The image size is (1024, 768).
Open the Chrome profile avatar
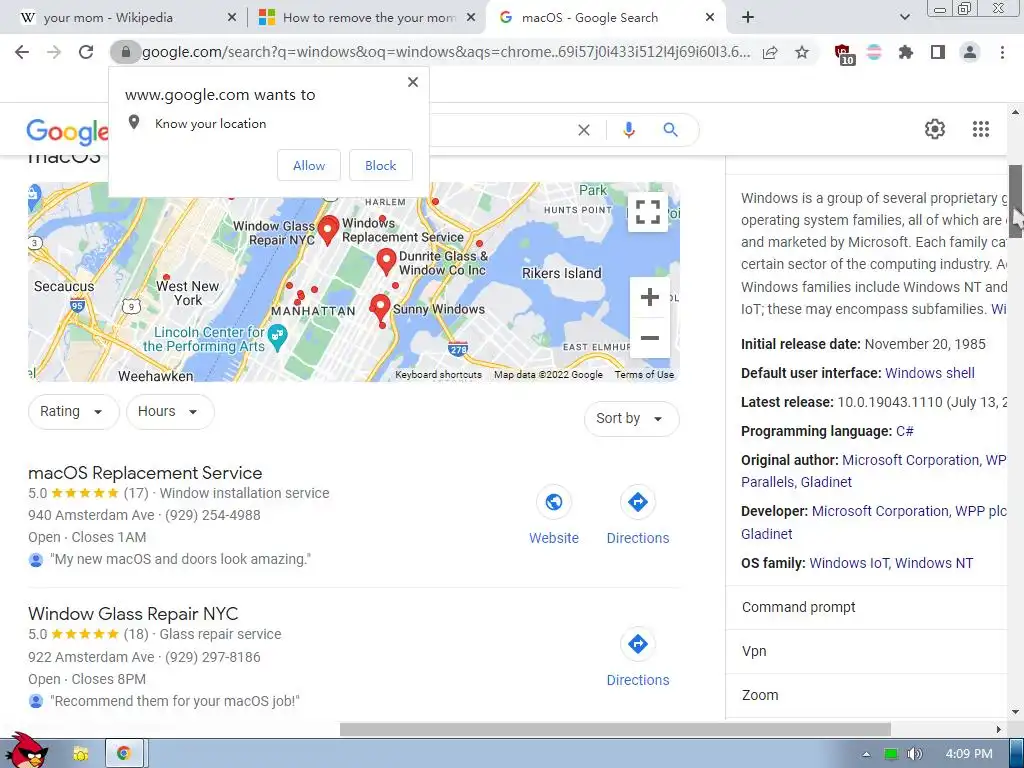[x=970, y=52]
